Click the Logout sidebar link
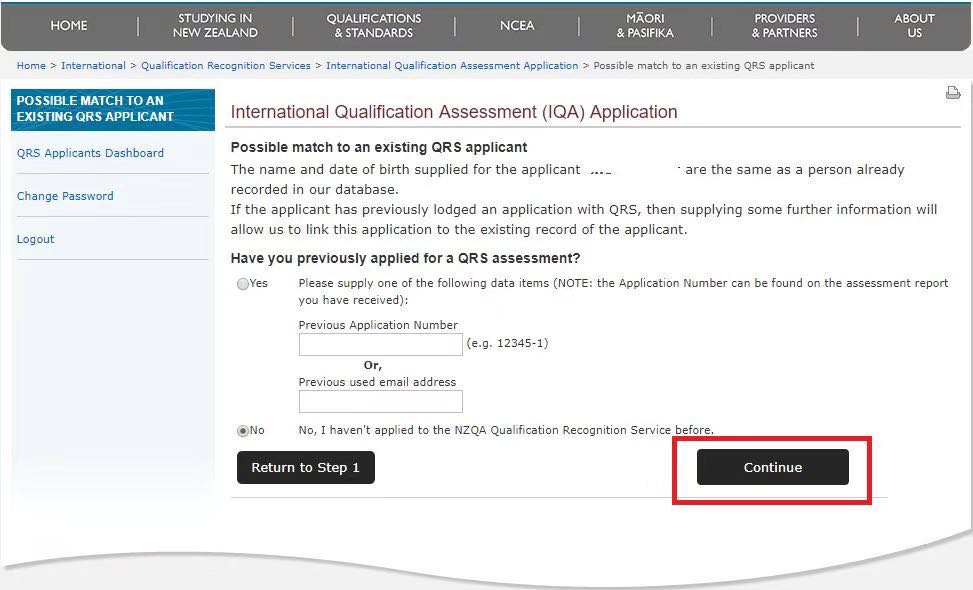Screen dimensions: 973x590 point(36,239)
